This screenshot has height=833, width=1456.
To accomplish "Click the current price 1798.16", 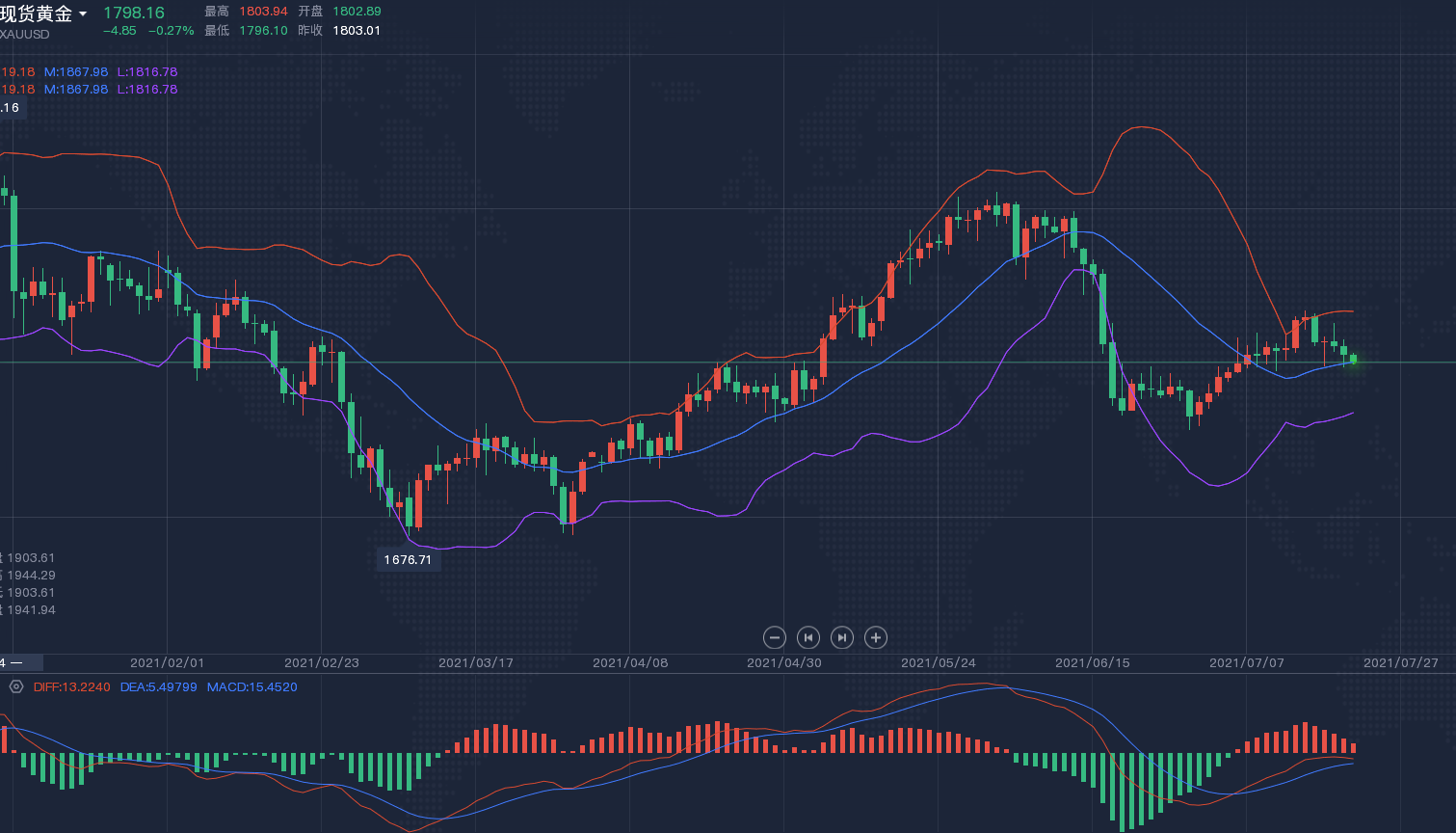I will 134,13.
